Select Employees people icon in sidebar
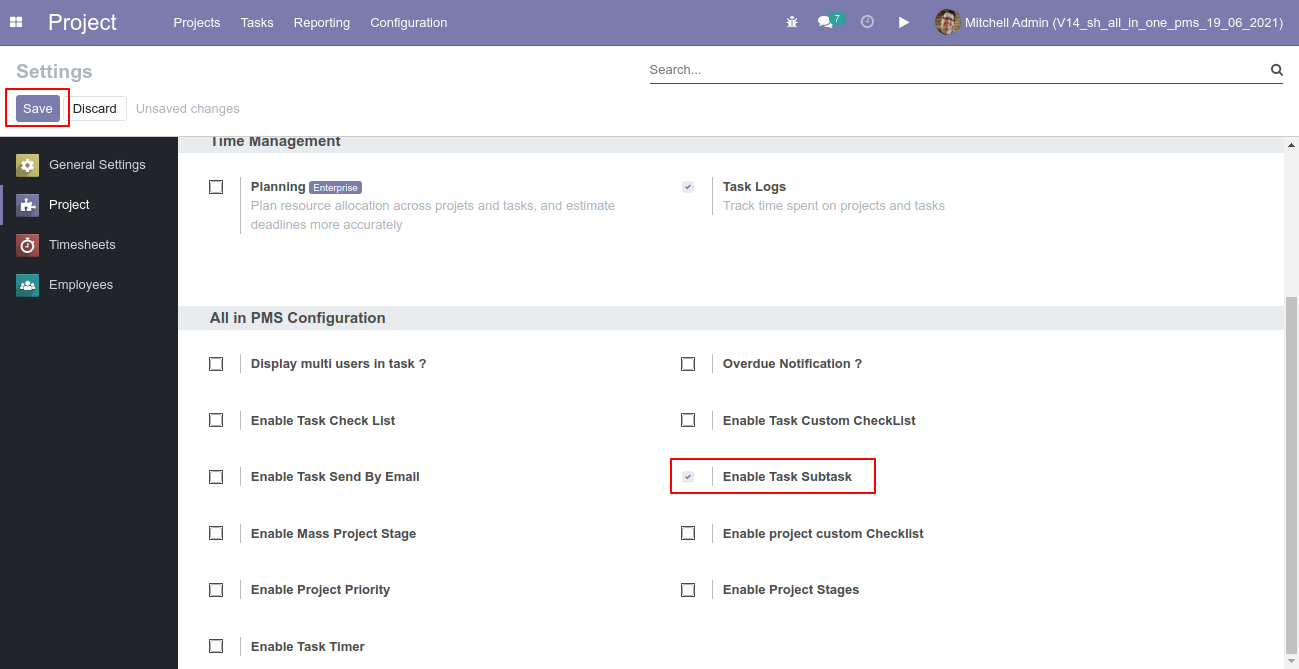The height and width of the screenshot is (669, 1299). 28,285
